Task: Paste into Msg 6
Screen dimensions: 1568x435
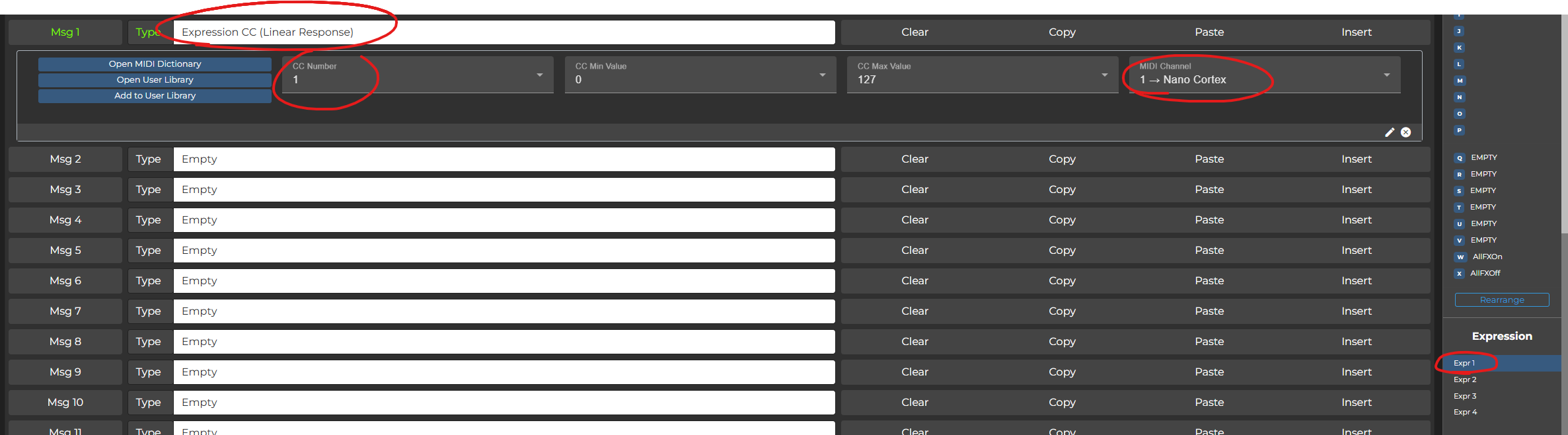Action: point(1209,281)
